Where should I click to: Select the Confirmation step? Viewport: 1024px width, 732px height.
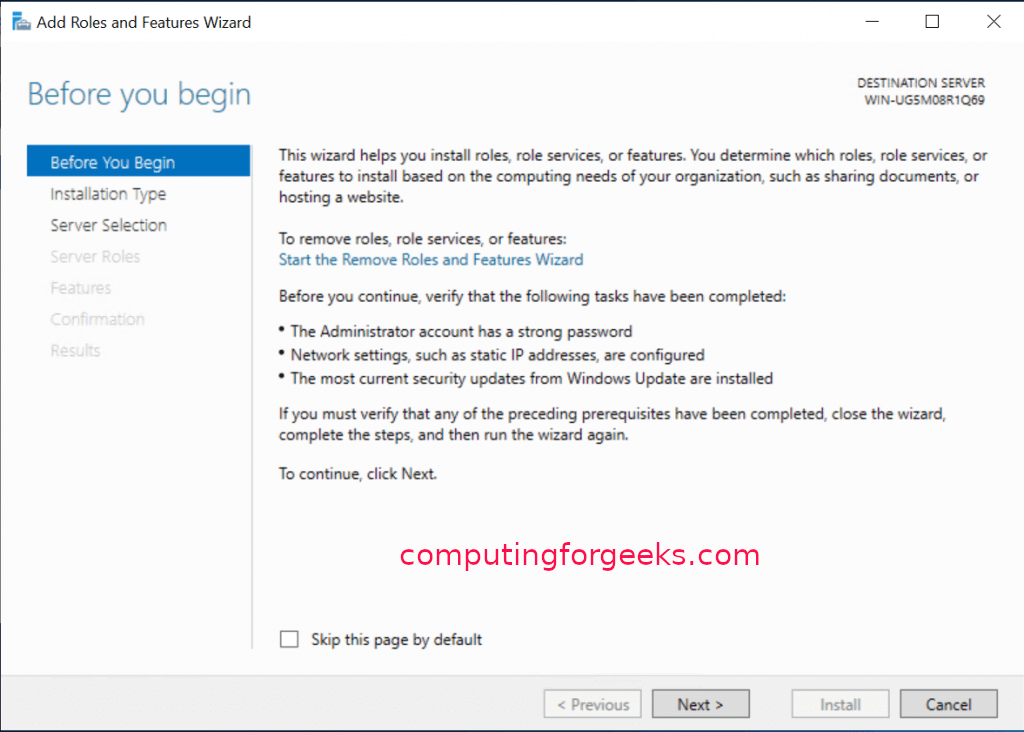pos(97,319)
